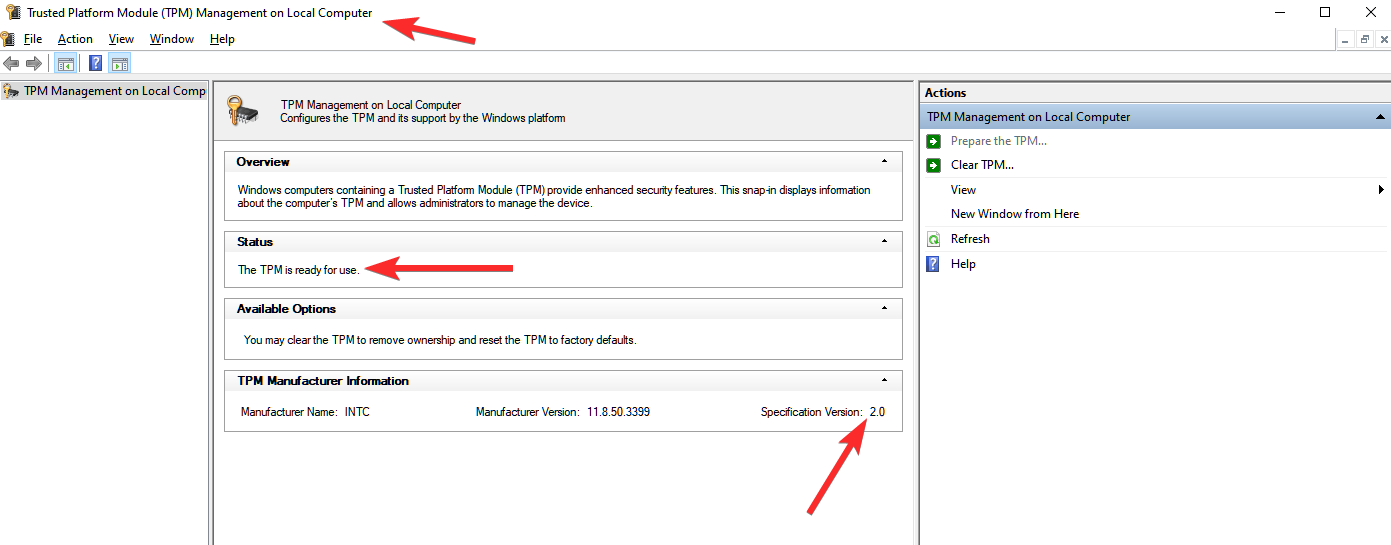This screenshot has width=1391, height=545.
Task: Click the text 'The TPM is ready for use.'
Action: pyautogui.click(x=298, y=270)
